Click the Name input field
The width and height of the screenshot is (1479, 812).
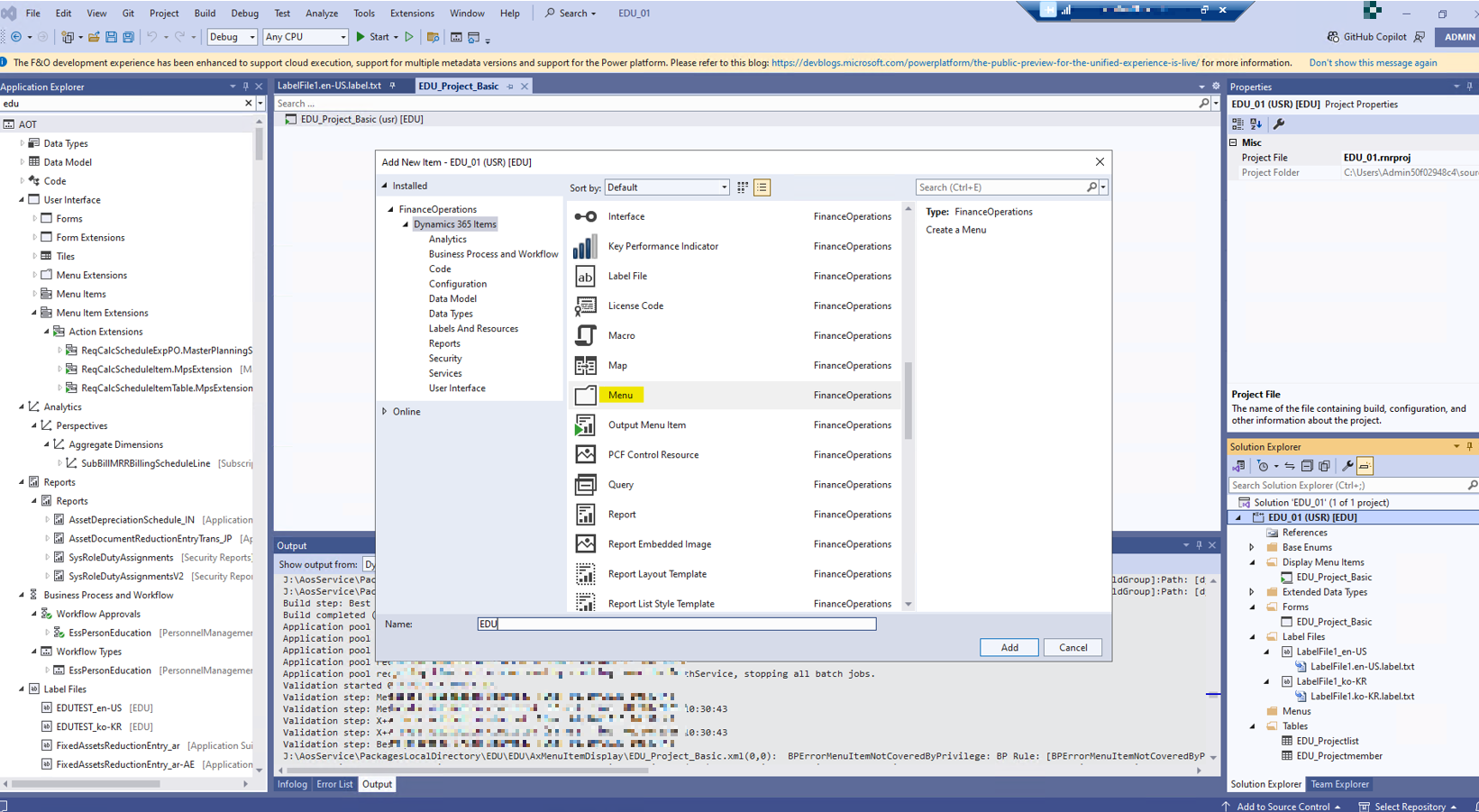tap(676, 624)
